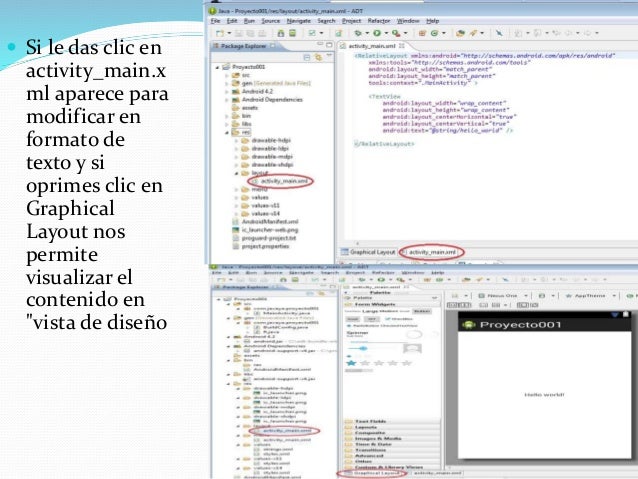The image size is (638, 479).
Task: Open Form Widgets palette category
Action: [x=392, y=304]
